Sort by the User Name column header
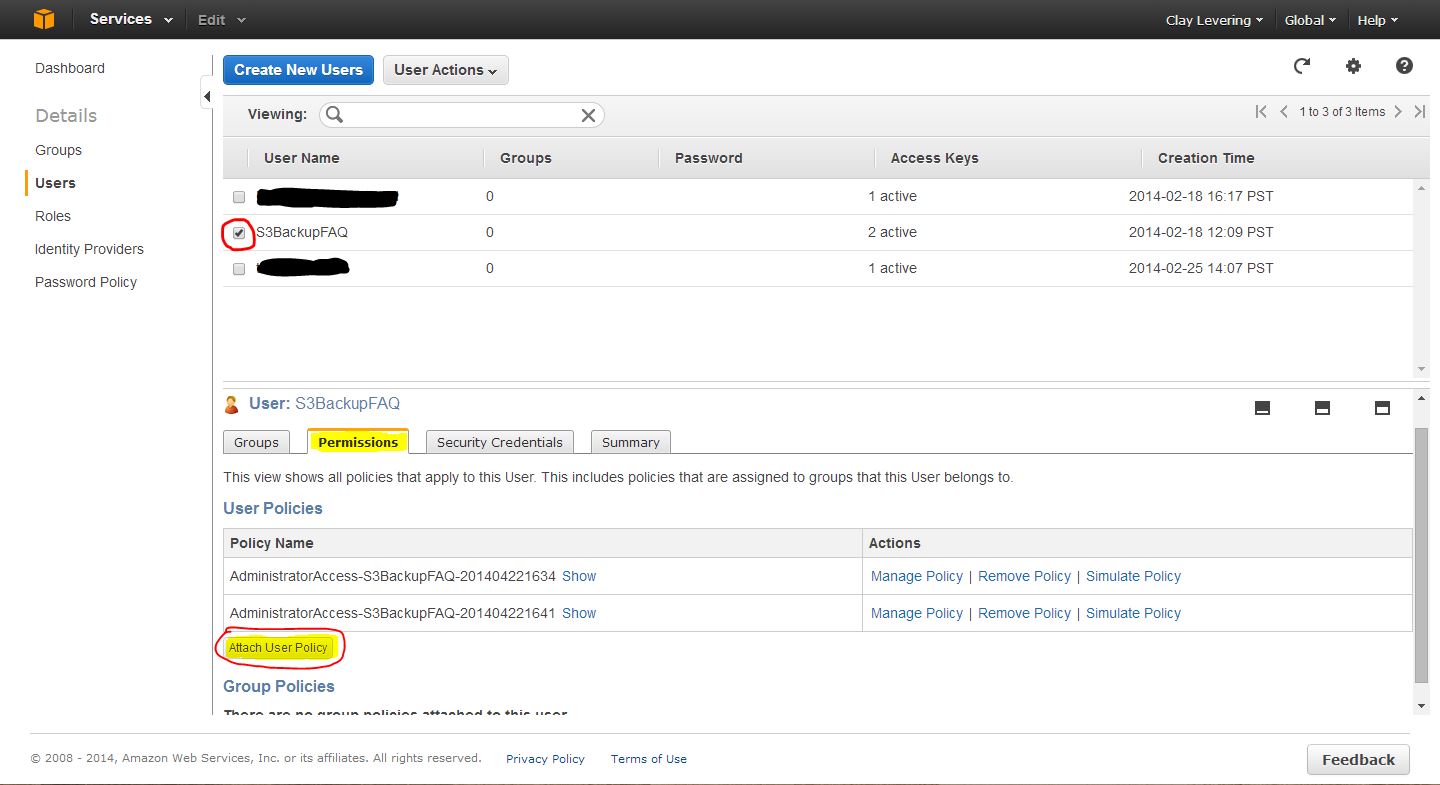The image size is (1440, 785). [x=301, y=158]
